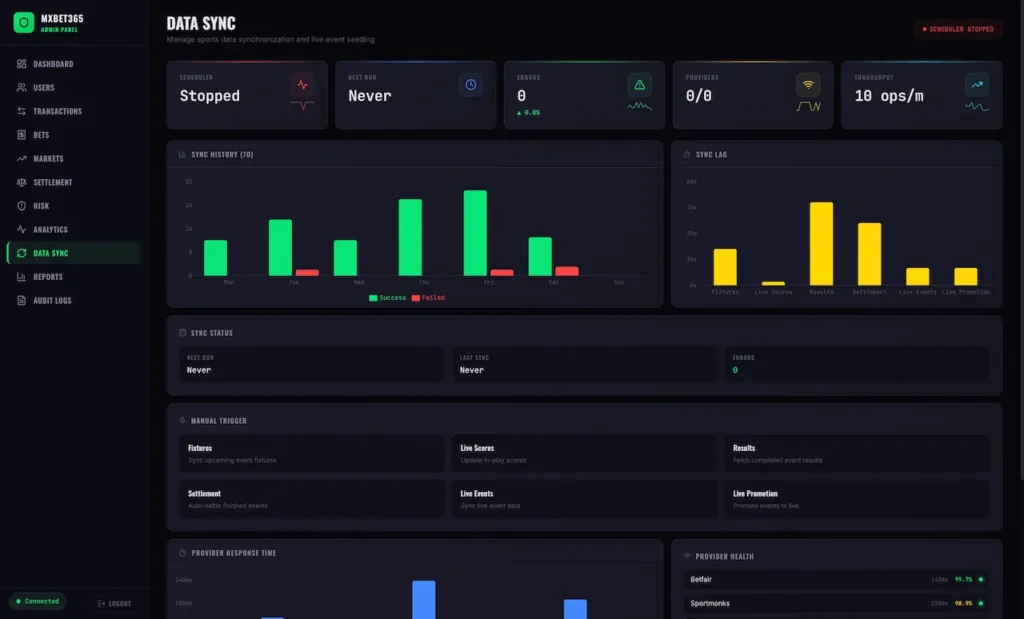Open the Transactions section

[x=73, y=111]
